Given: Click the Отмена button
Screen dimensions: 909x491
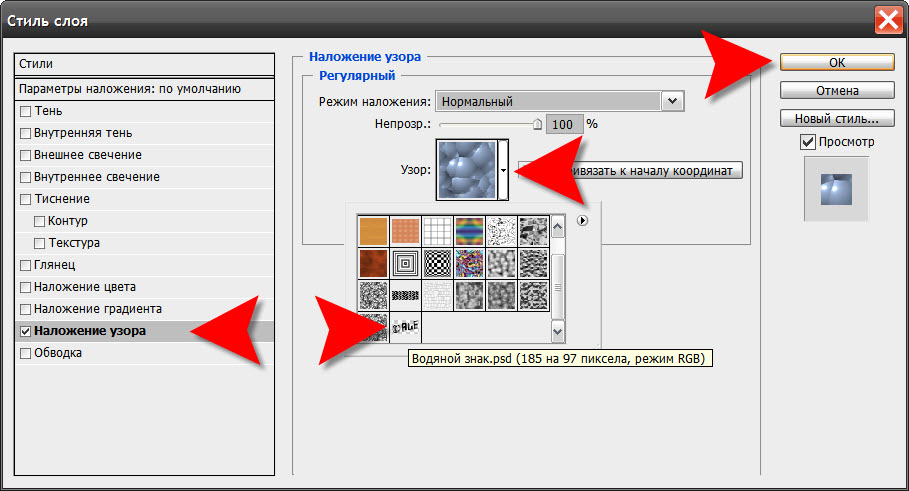Looking at the screenshot, I should pyautogui.click(x=837, y=90).
